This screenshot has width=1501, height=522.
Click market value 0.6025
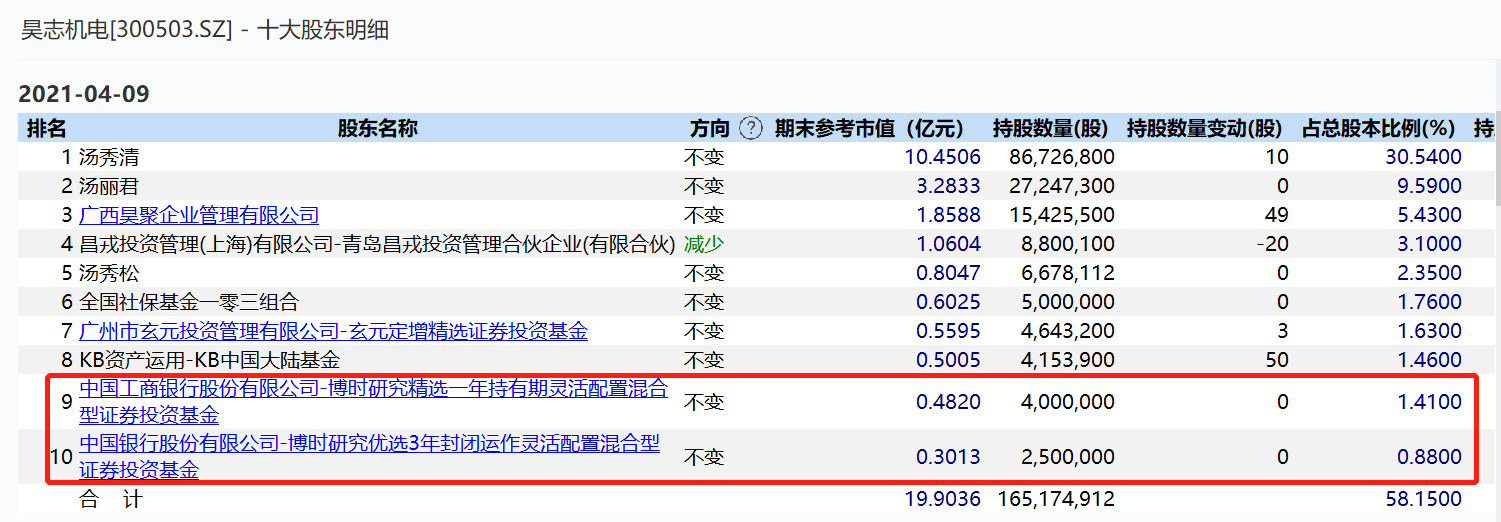[949, 302]
